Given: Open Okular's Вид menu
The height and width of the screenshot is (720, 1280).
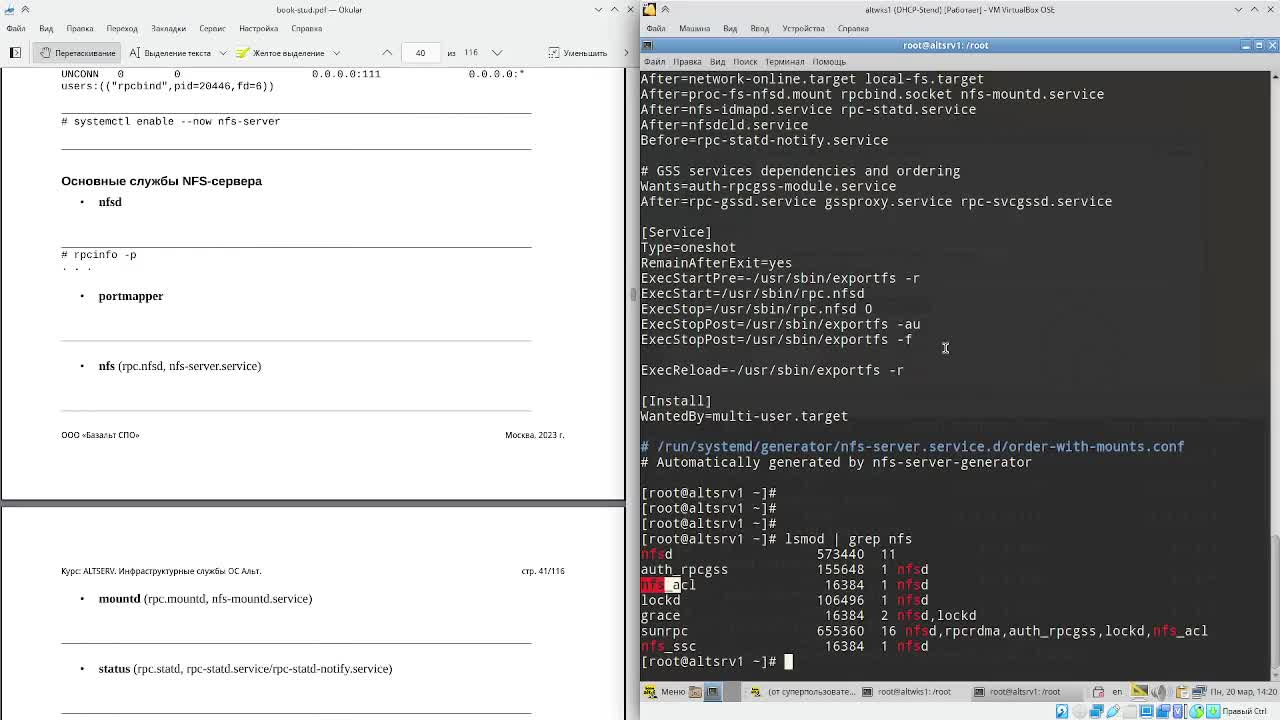Looking at the screenshot, I should [46, 28].
